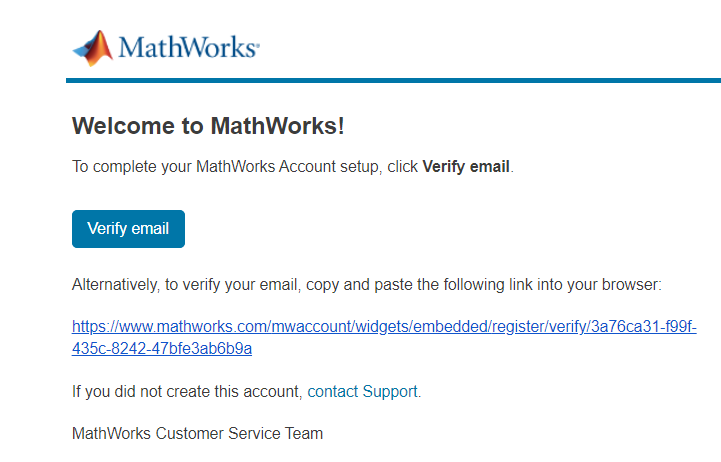This screenshot has height=462, width=721.
Task: Click the word 'Support' in the link
Action: (x=390, y=392)
